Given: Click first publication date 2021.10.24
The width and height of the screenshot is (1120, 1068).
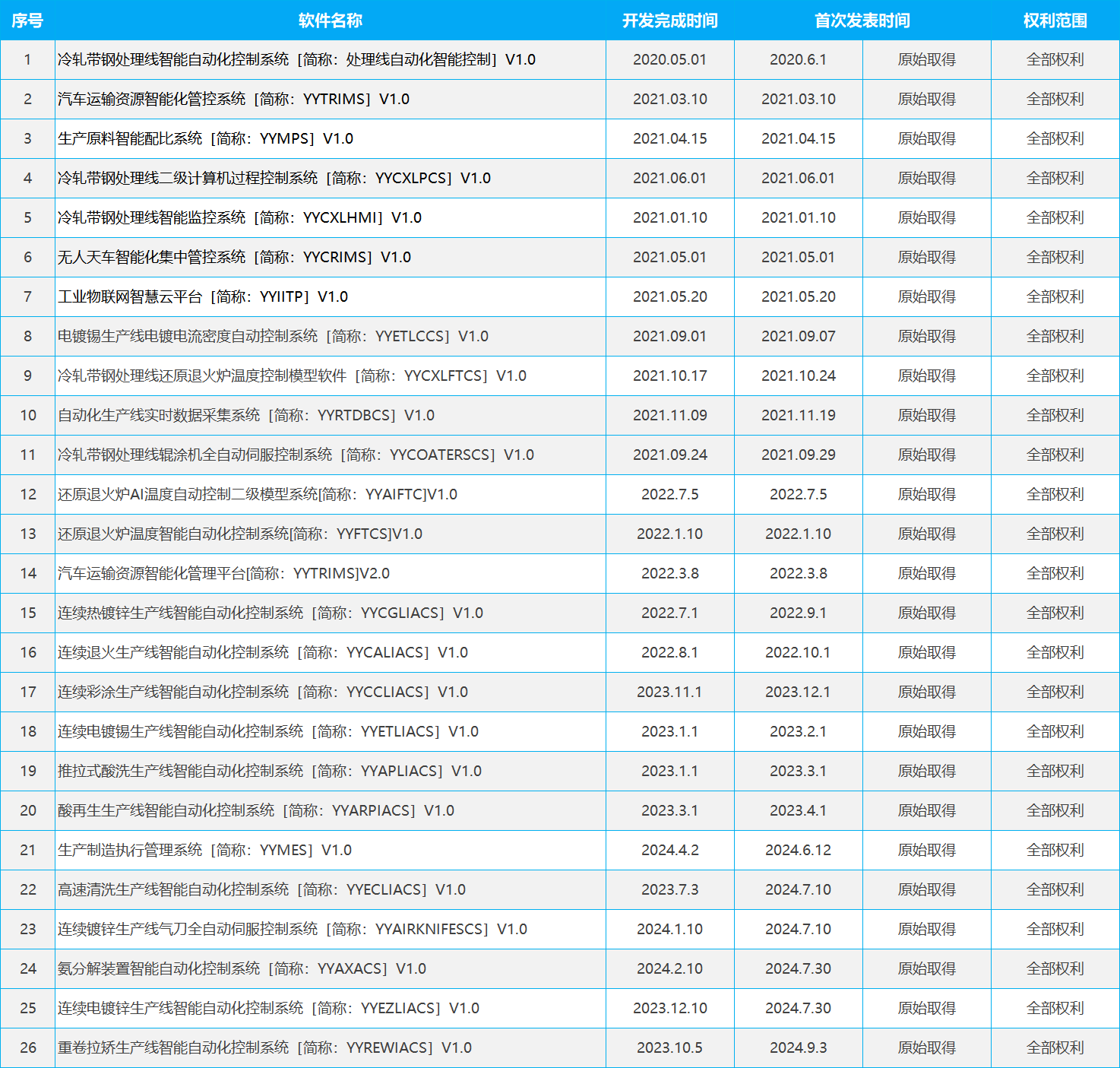Looking at the screenshot, I should tap(799, 376).
